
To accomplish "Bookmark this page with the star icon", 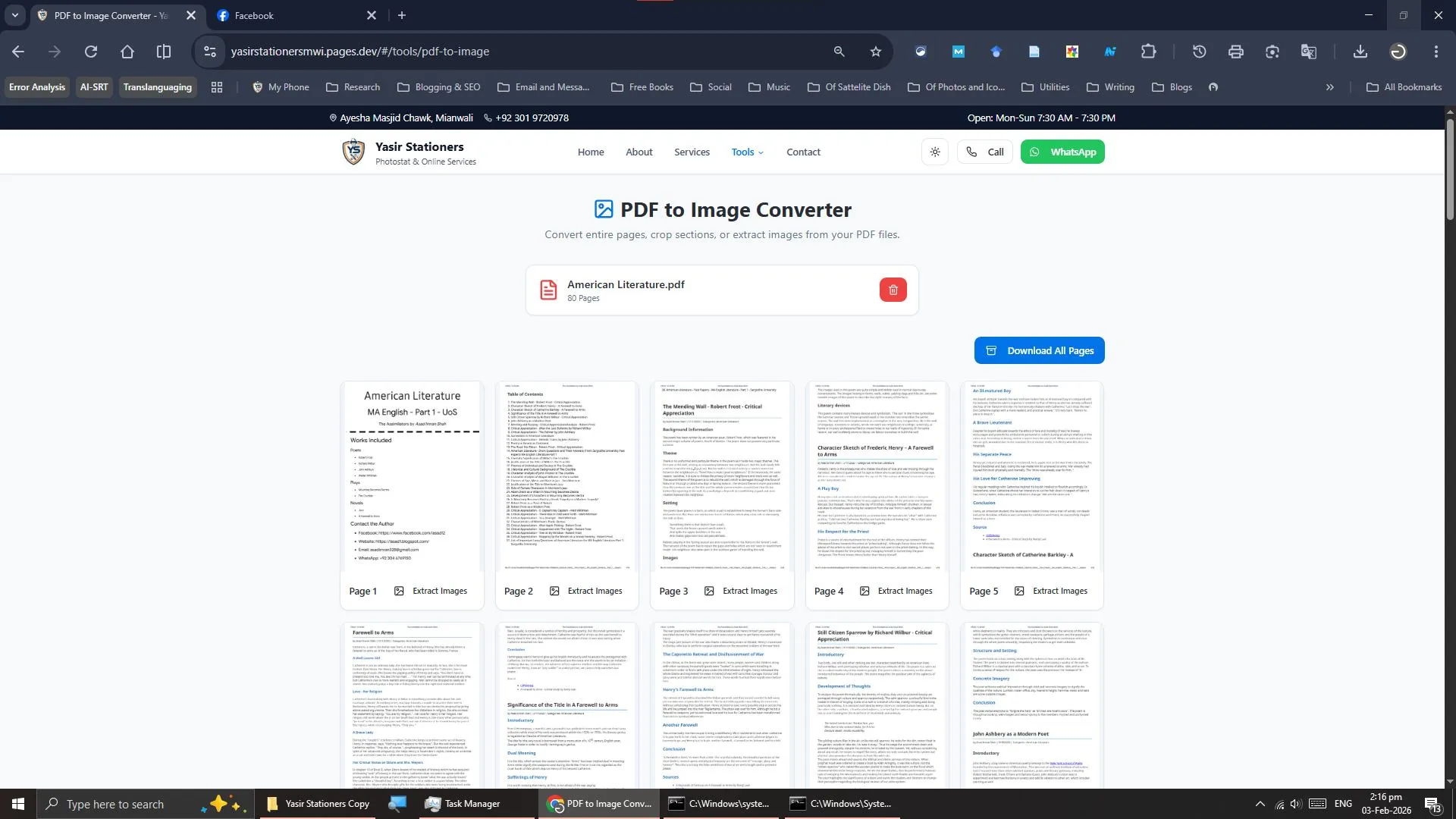I will 876,52.
